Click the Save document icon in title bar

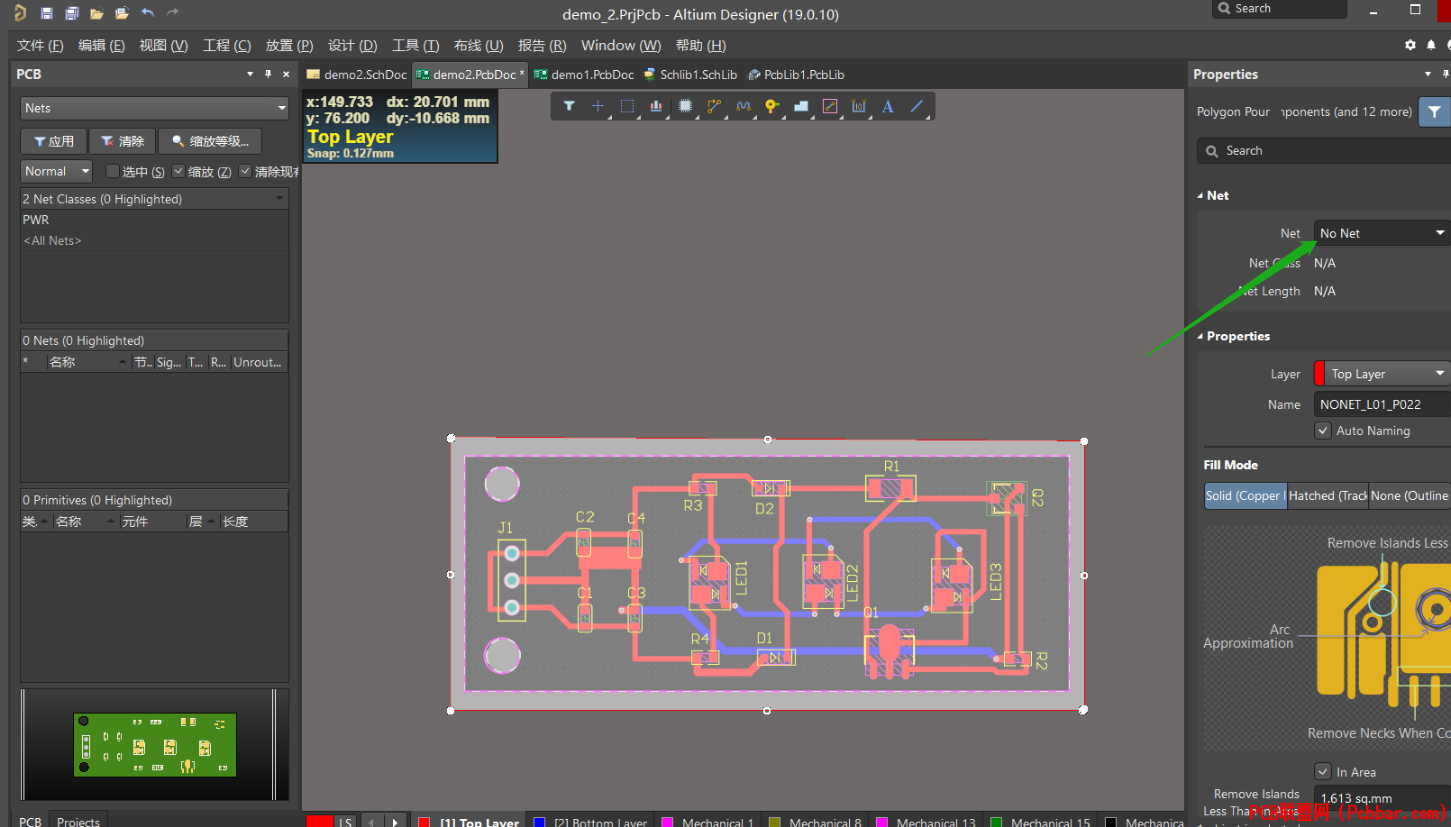(47, 13)
